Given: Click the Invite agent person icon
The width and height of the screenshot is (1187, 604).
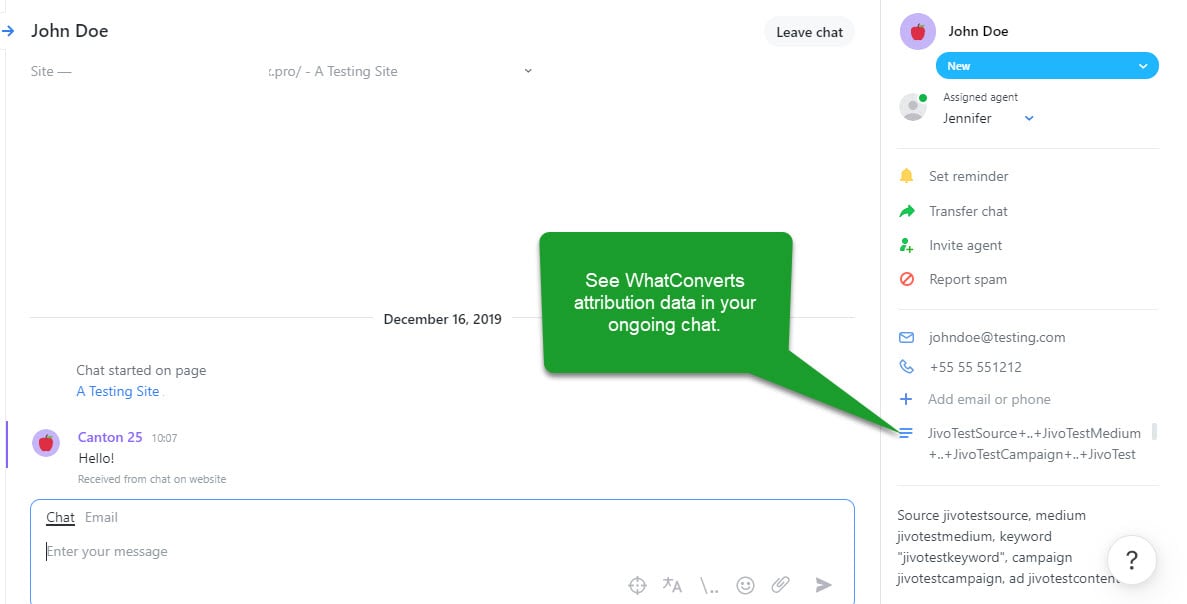Looking at the screenshot, I should (x=906, y=245).
